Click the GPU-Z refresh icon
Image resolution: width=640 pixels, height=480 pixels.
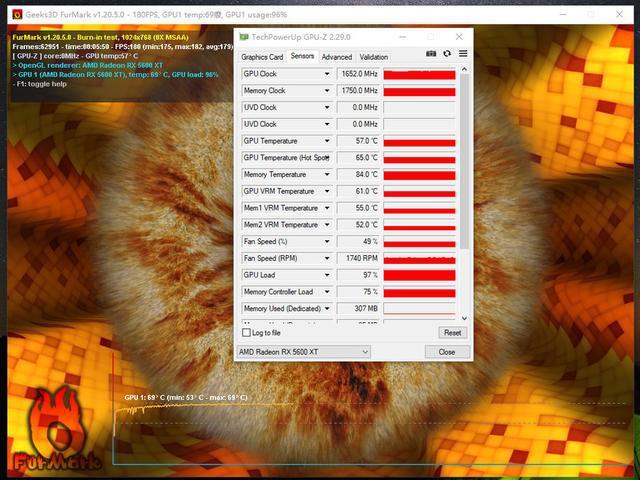[x=447, y=53]
